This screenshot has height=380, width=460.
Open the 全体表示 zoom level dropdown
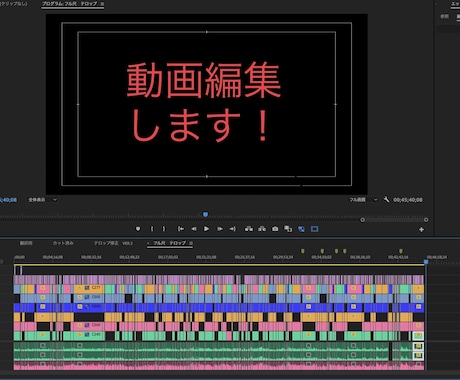coord(43,200)
